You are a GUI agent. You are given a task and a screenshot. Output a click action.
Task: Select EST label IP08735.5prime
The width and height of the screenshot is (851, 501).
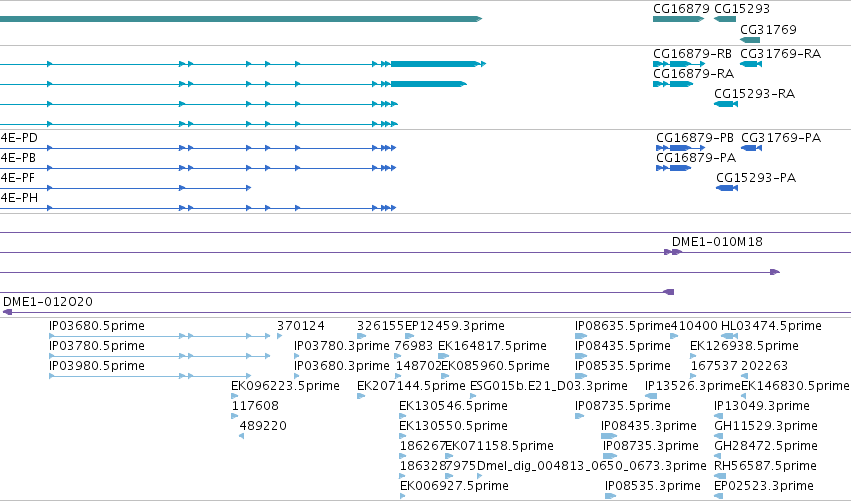(623, 406)
